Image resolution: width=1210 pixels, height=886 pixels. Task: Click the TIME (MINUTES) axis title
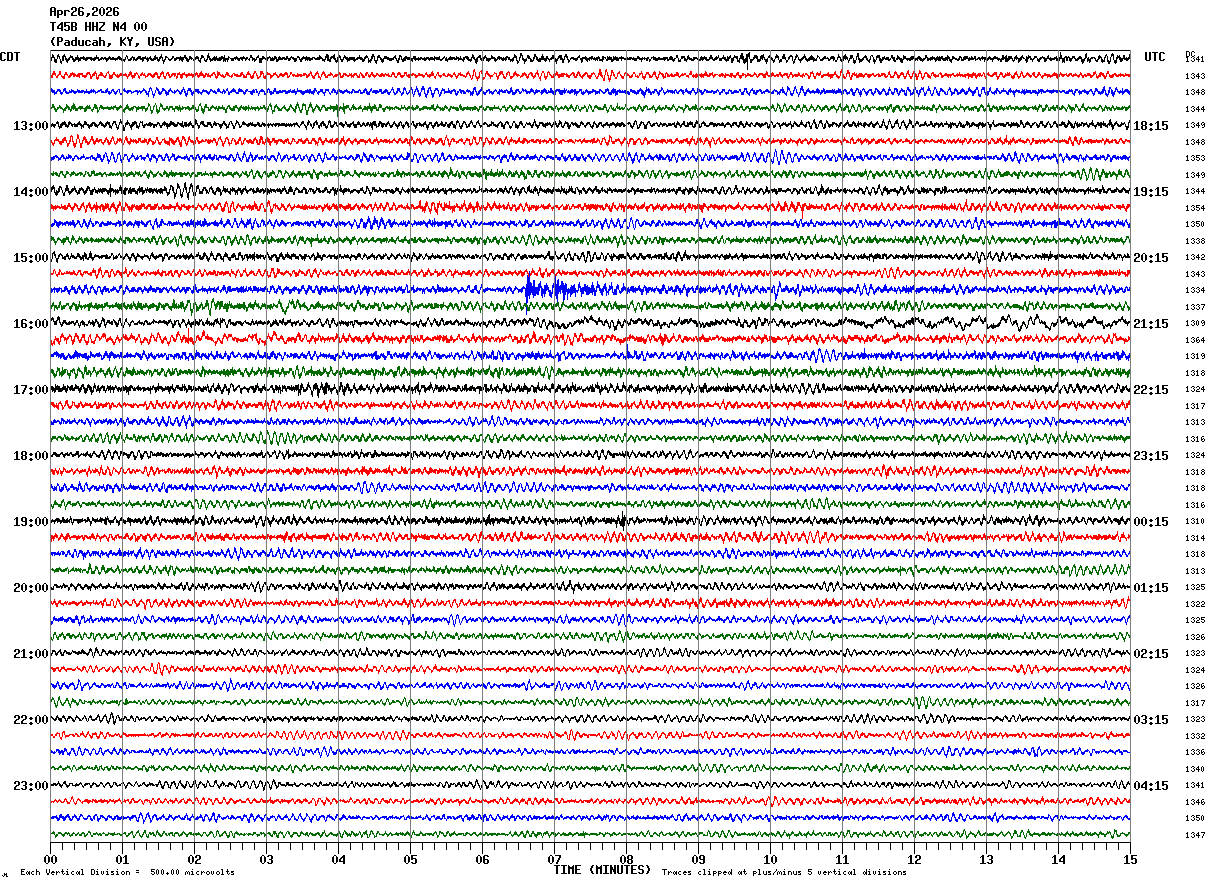pos(602,870)
